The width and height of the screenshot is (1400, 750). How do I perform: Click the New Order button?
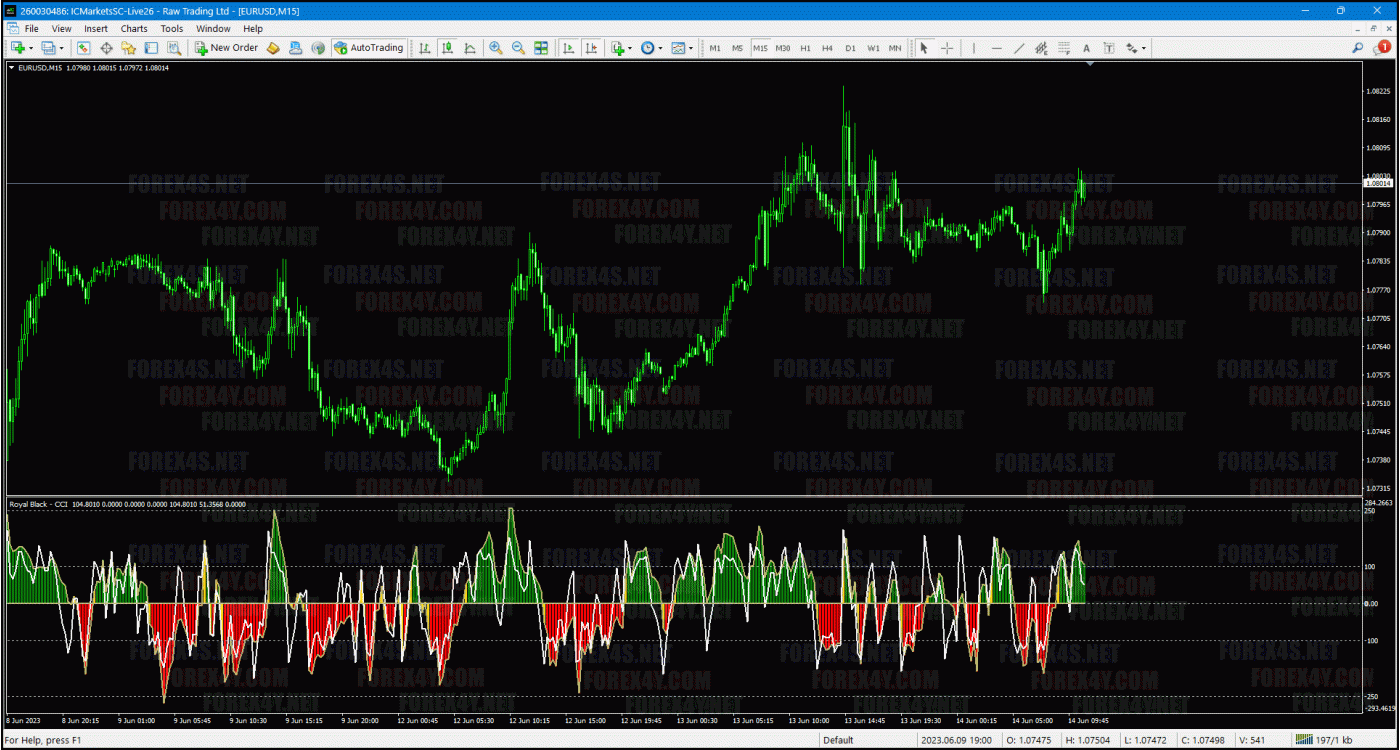click(227, 48)
